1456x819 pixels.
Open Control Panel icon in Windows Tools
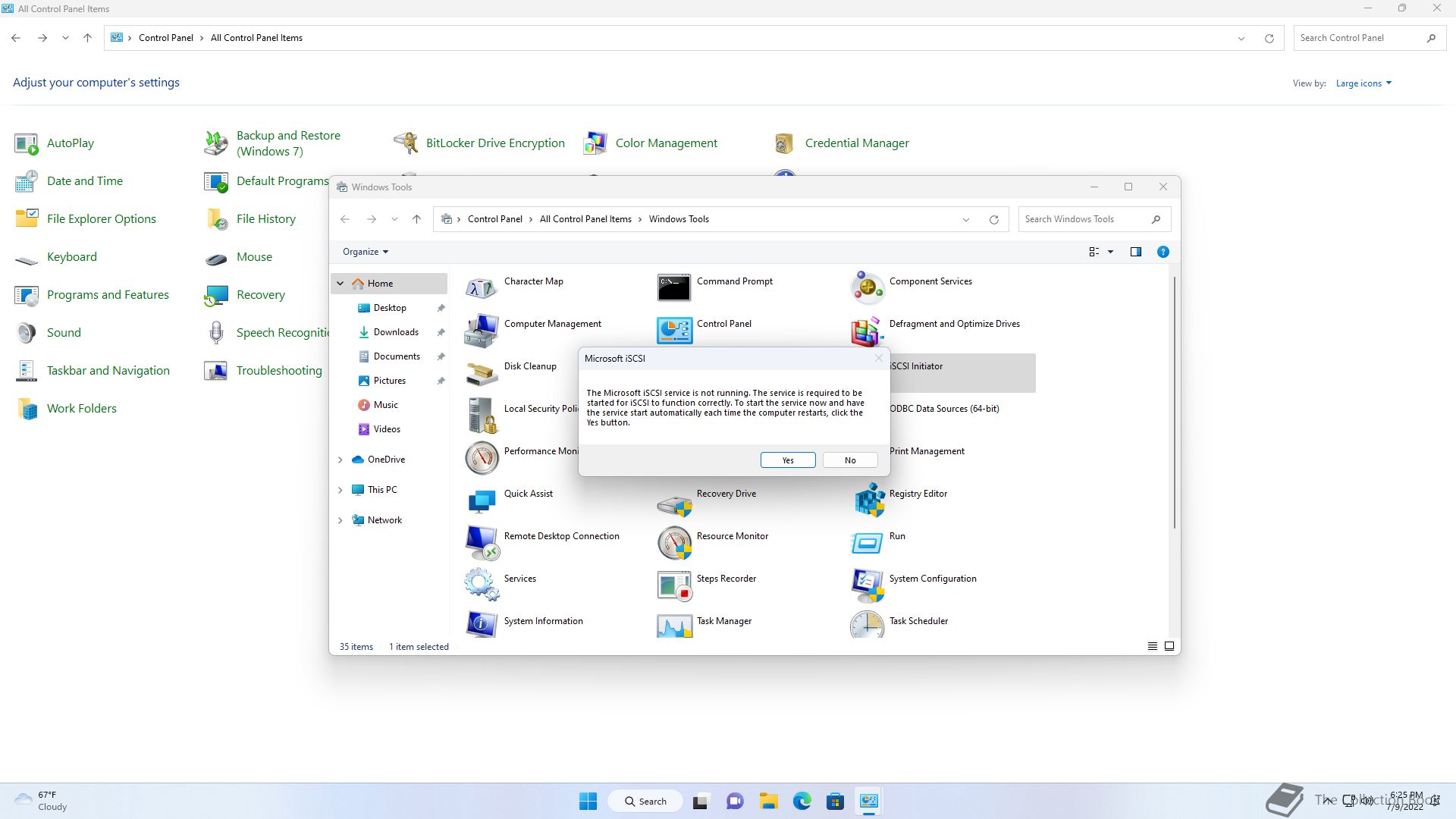[x=674, y=330]
